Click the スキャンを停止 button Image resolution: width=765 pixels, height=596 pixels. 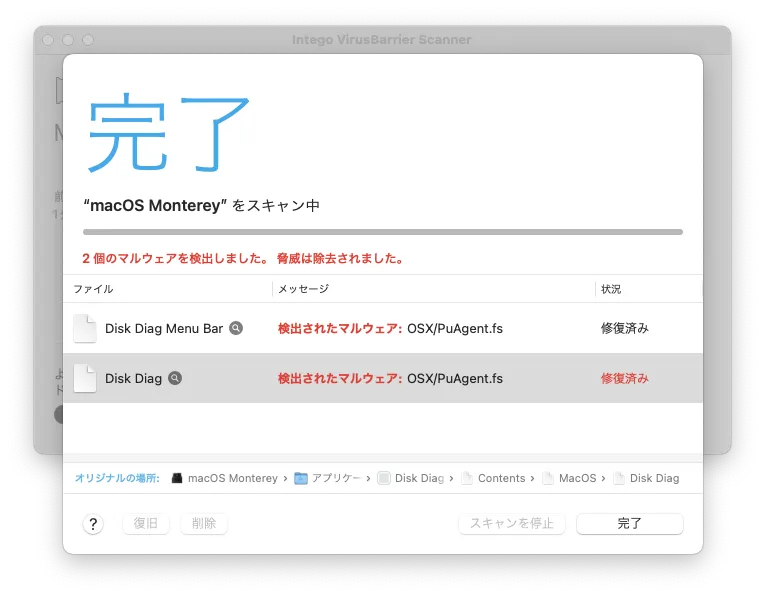pos(512,524)
